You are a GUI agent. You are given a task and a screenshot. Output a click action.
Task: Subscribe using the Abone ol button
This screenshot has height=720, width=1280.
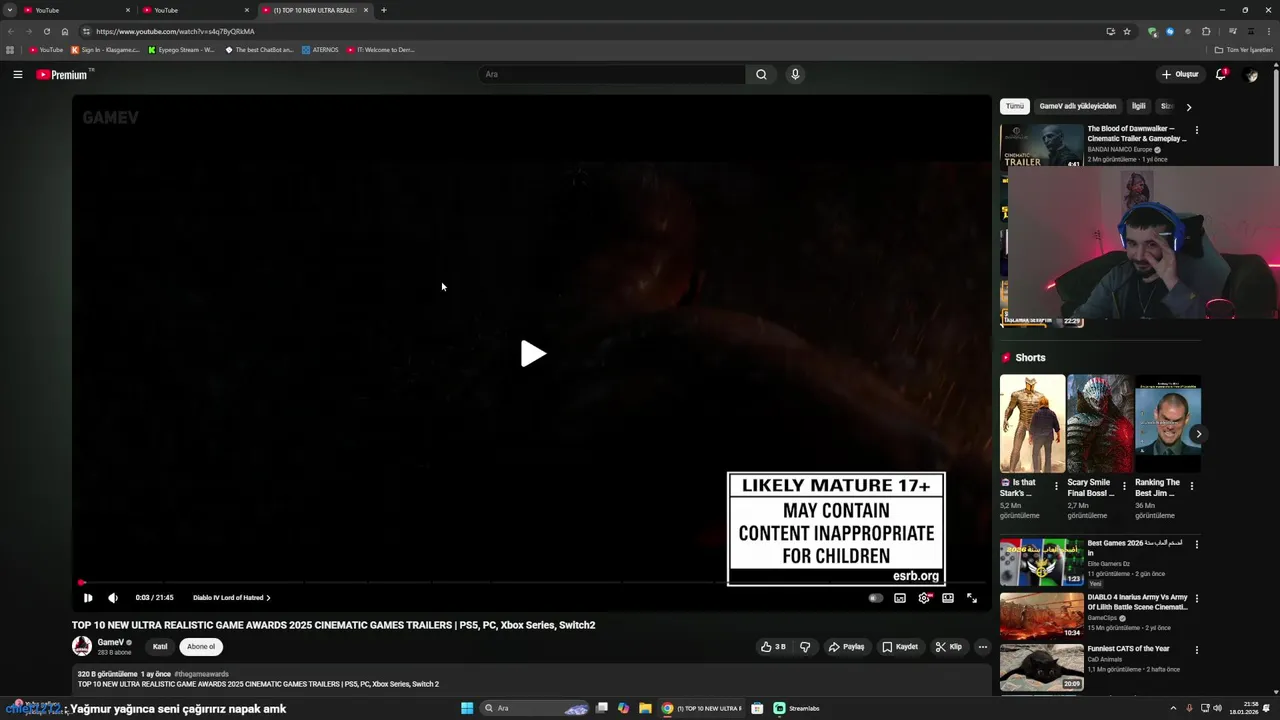point(201,647)
